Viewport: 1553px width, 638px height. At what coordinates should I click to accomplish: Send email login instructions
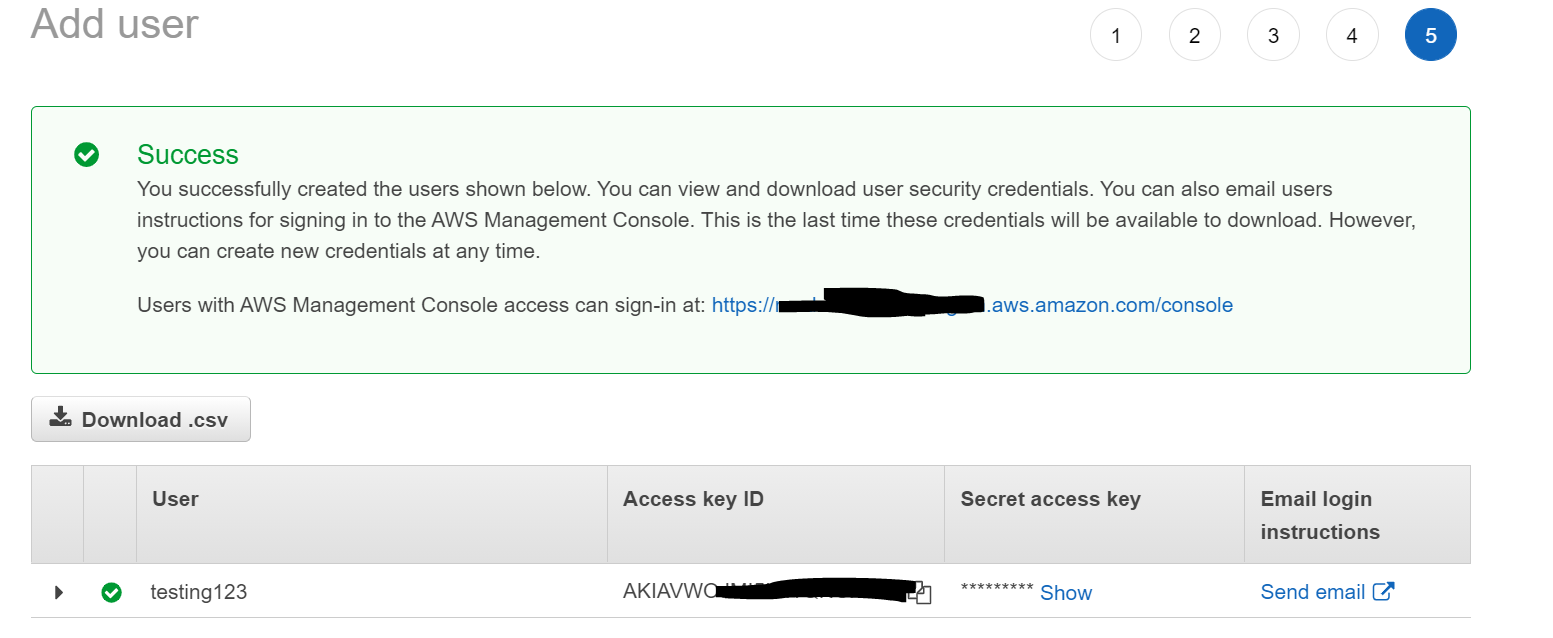[1312, 591]
